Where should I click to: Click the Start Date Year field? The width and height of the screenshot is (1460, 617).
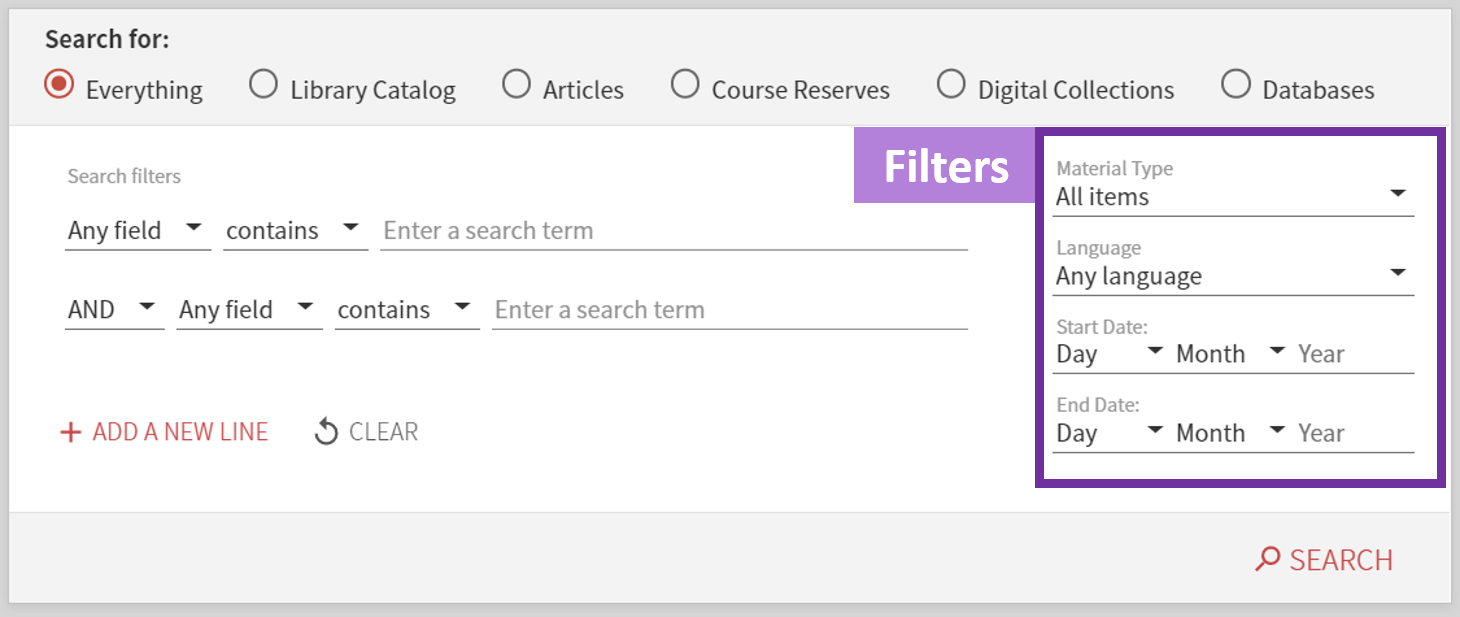tap(1355, 354)
